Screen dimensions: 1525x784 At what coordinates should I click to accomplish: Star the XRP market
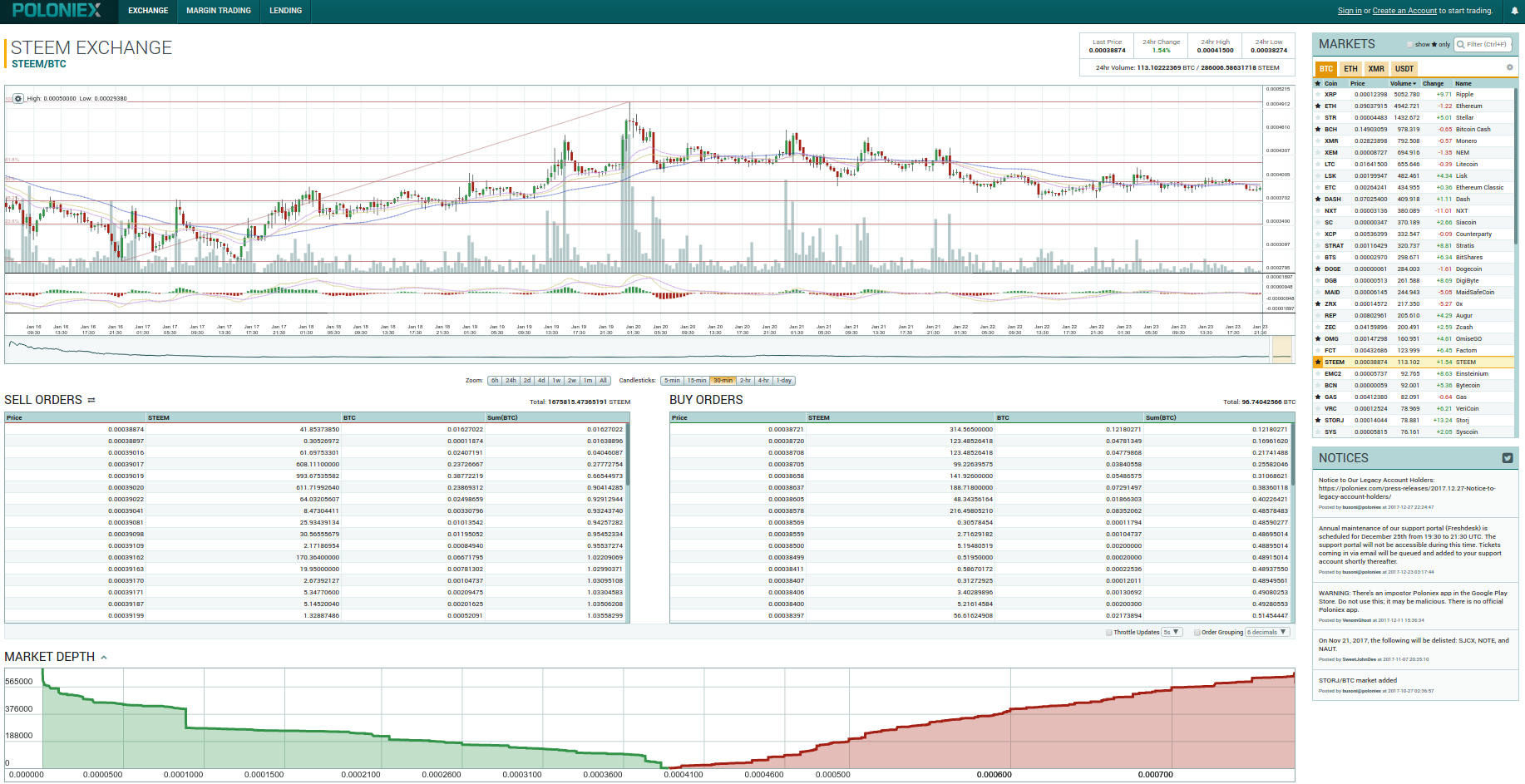click(x=1318, y=95)
